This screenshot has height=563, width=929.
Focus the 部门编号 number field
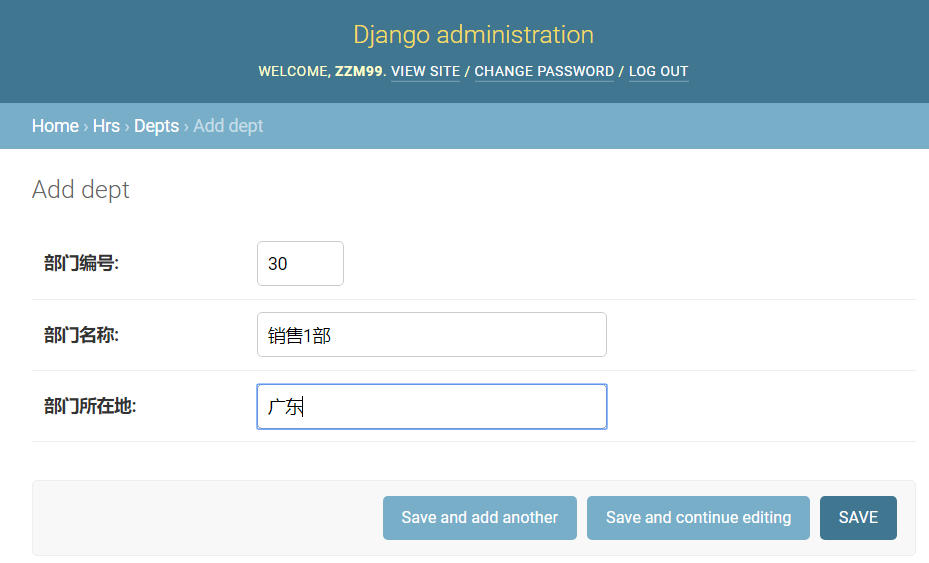point(300,264)
